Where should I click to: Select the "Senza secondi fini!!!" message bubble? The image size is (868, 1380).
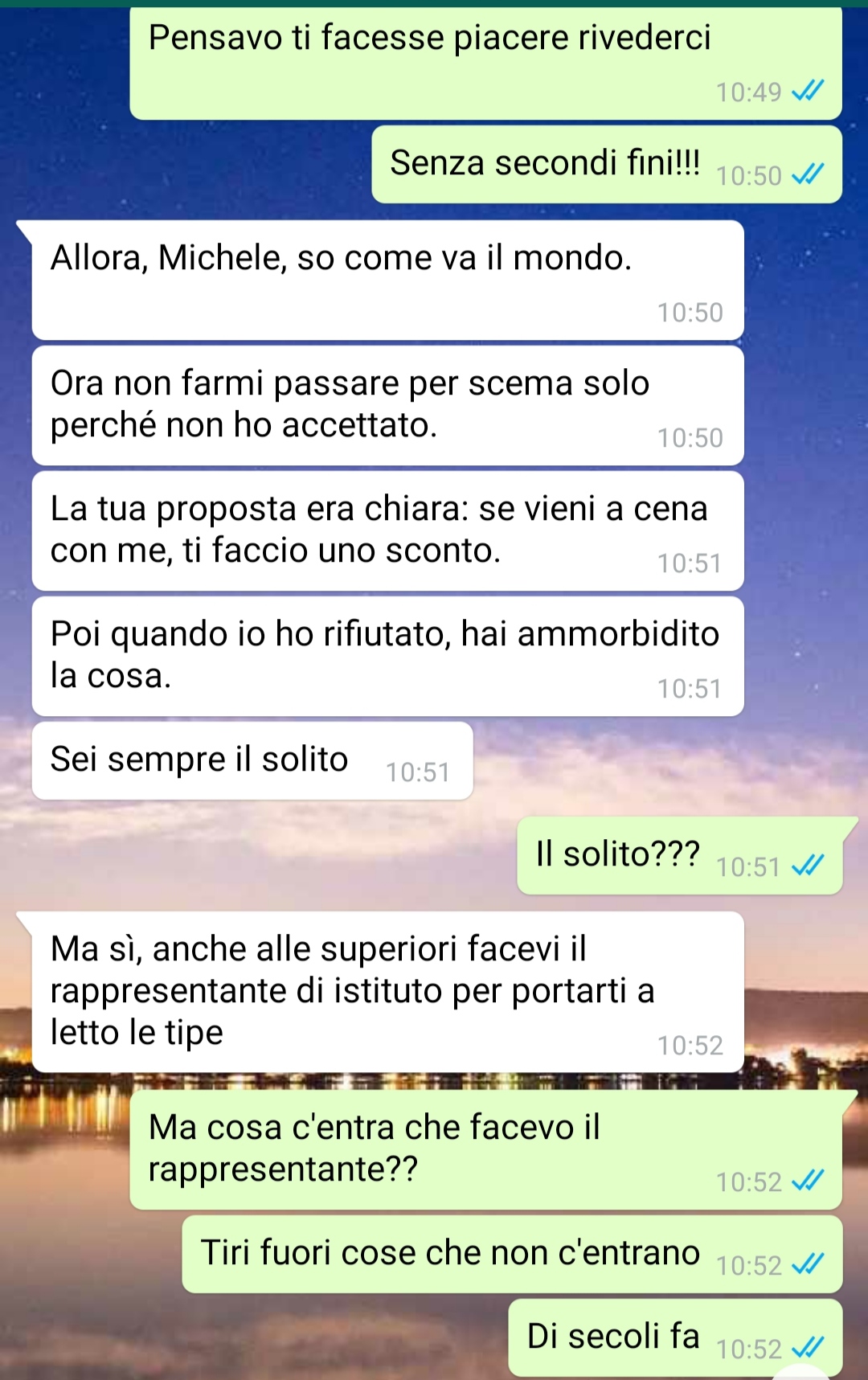click(x=607, y=164)
